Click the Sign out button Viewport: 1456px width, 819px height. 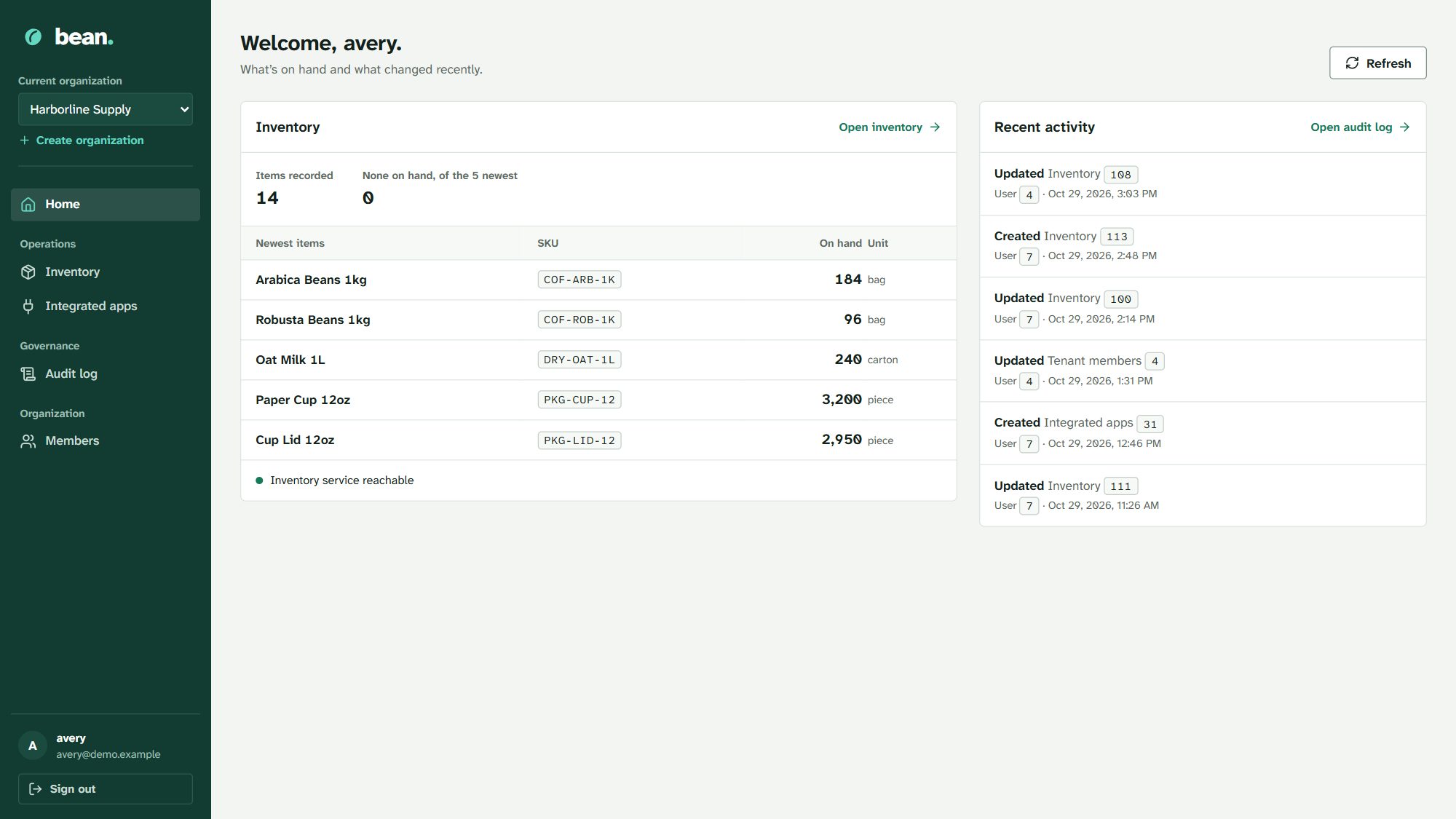[106, 789]
